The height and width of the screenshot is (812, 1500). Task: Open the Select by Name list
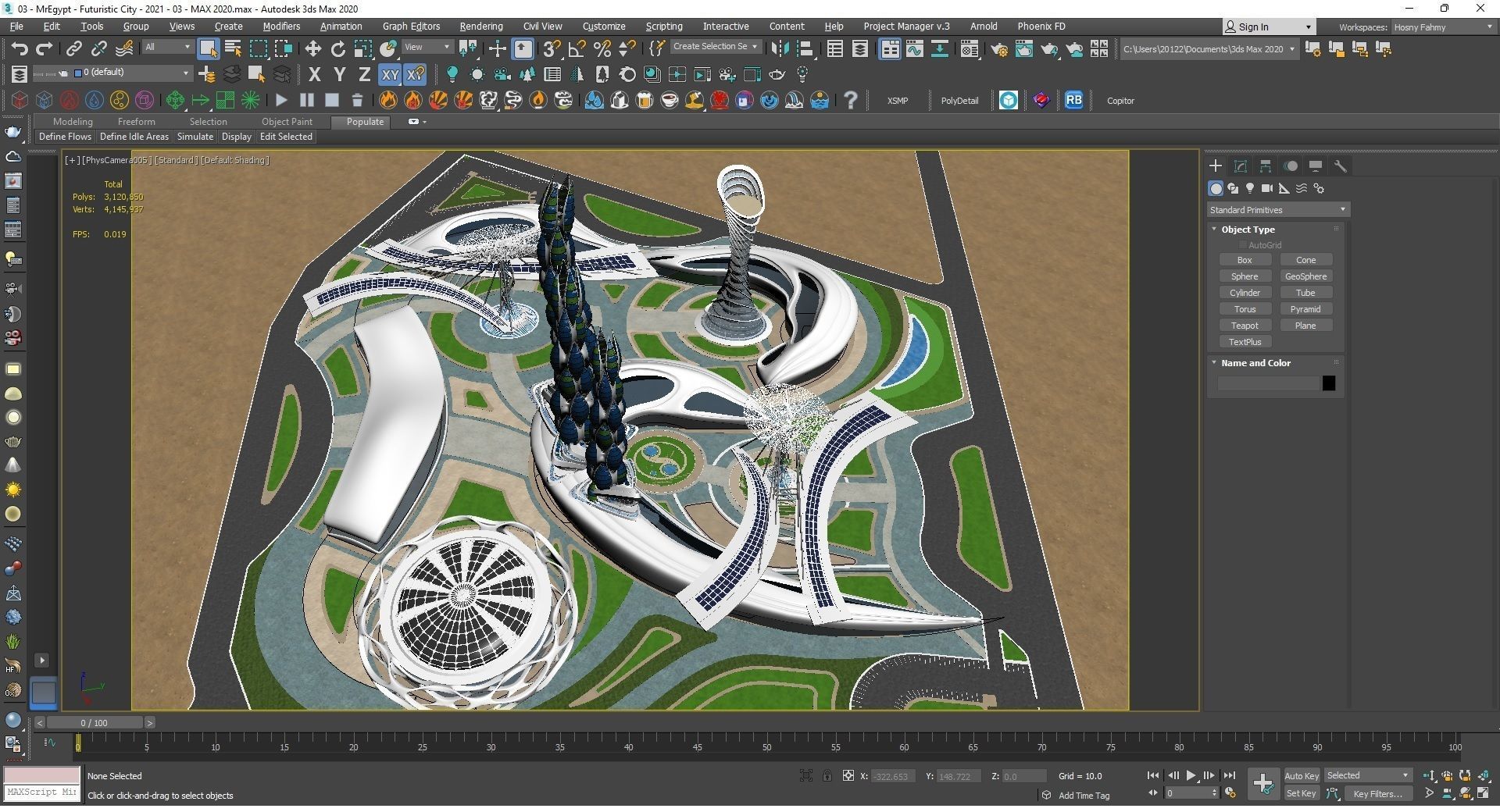click(233, 49)
